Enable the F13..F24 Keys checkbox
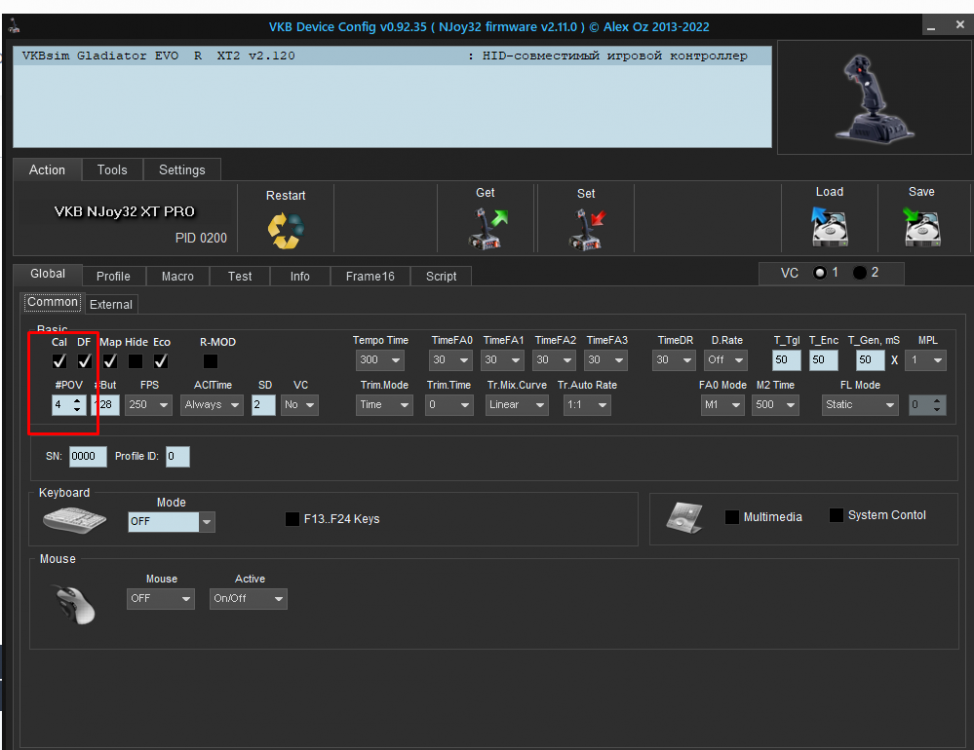 (x=292, y=519)
